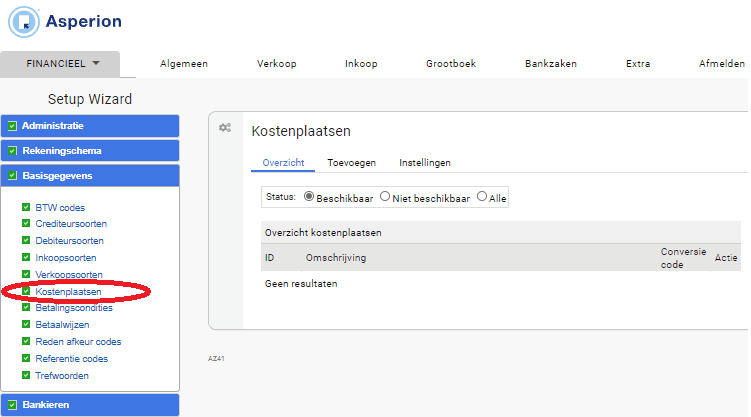This screenshot has height=417, width=751.
Task: Toggle the Bankieren section checkbox
Action: pos(12,405)
